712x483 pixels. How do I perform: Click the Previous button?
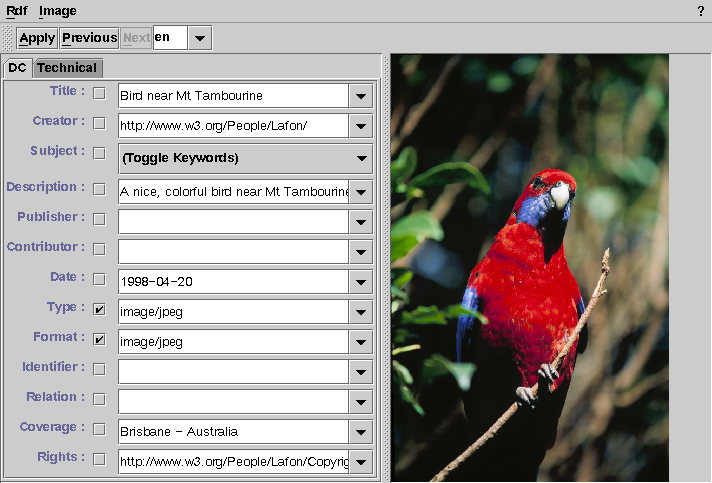tap(89, 38)
